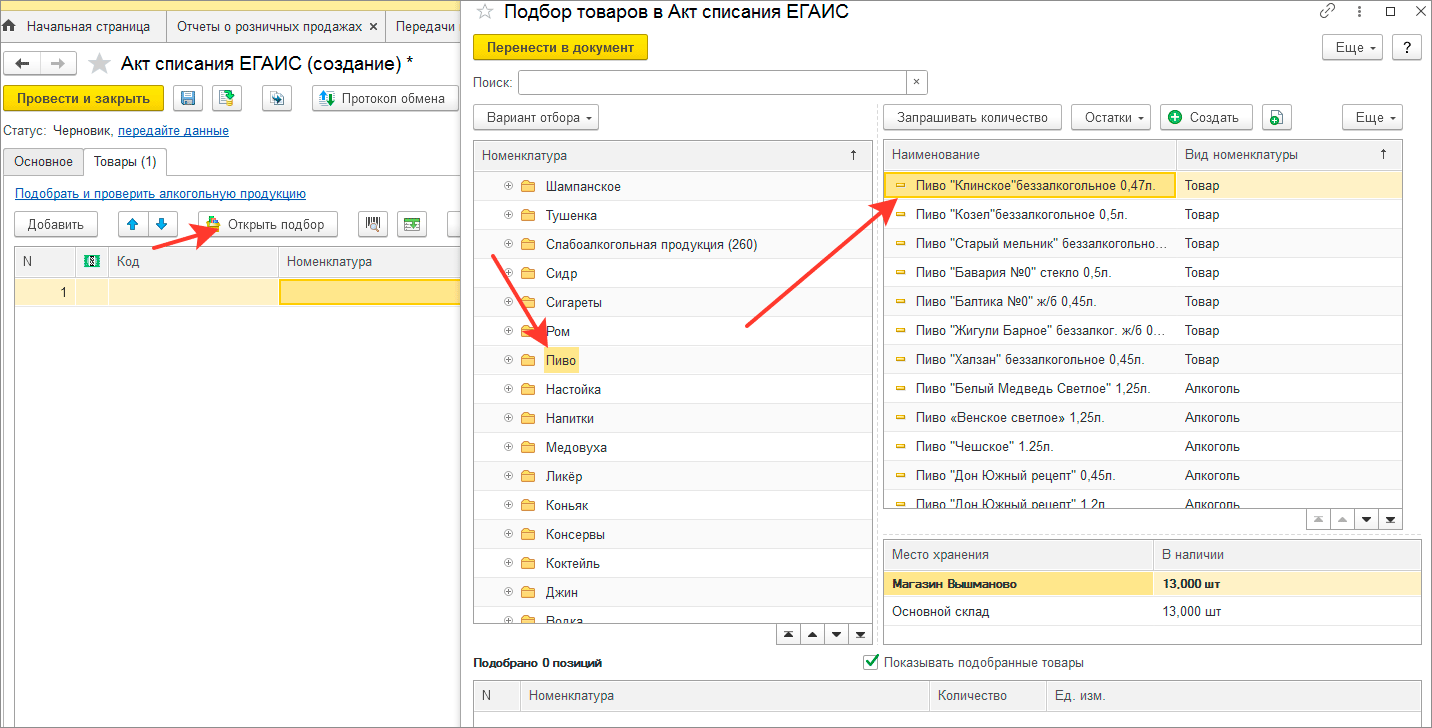Click the Создать button
Image resolution: width=1432 pixels, height=728 pixels.
[x=1206, y=117]
